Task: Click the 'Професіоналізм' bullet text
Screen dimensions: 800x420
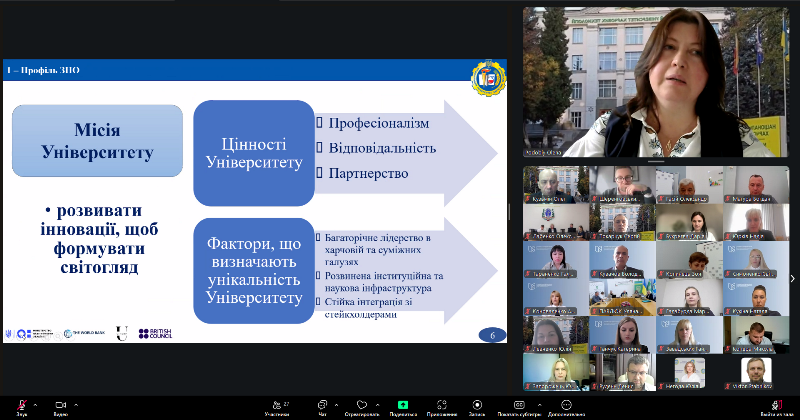Action: (x=379, y=123)
